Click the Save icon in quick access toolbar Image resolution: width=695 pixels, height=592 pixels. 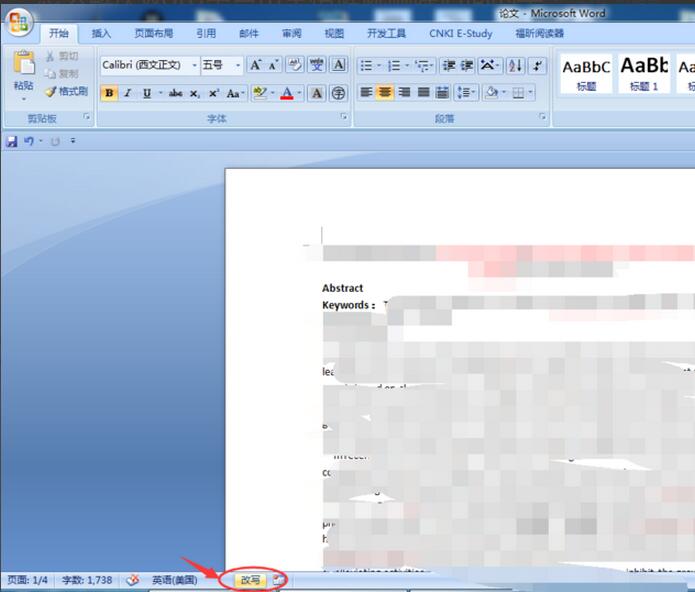[x=11, y=142]
